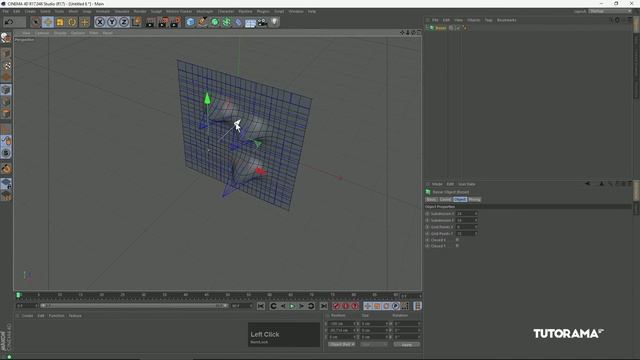Switch to Object tab in attributes
This screenshot has width=640, height=360.
click(460, 200)
